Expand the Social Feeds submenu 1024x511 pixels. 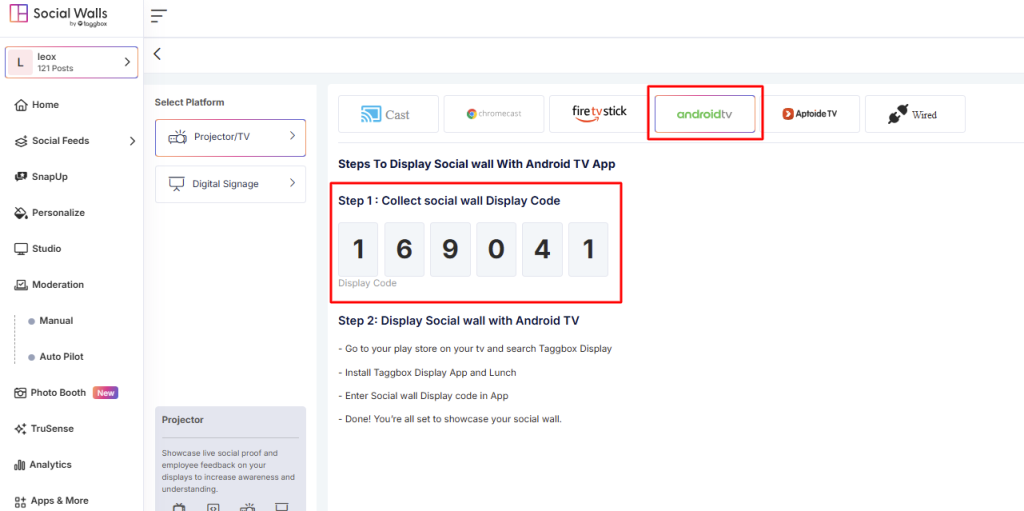click(132, 141)
